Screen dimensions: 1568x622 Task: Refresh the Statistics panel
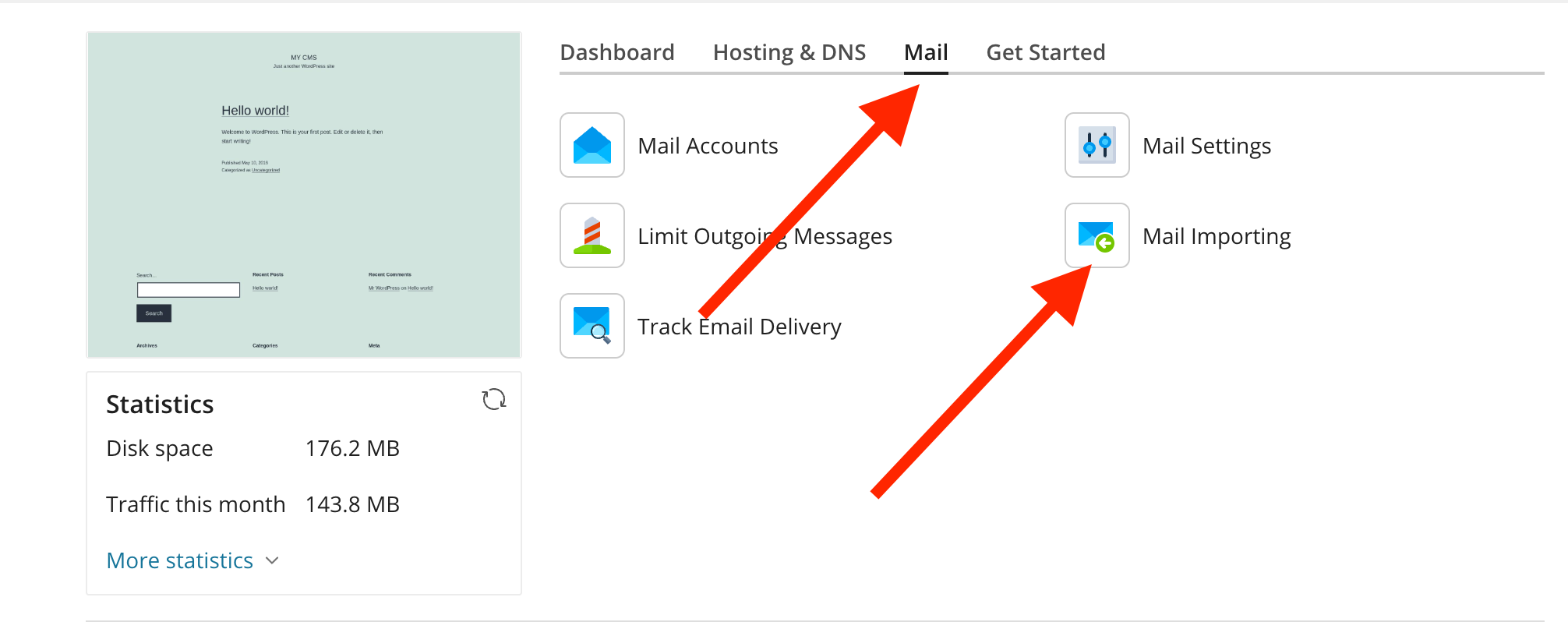point(493,400)
